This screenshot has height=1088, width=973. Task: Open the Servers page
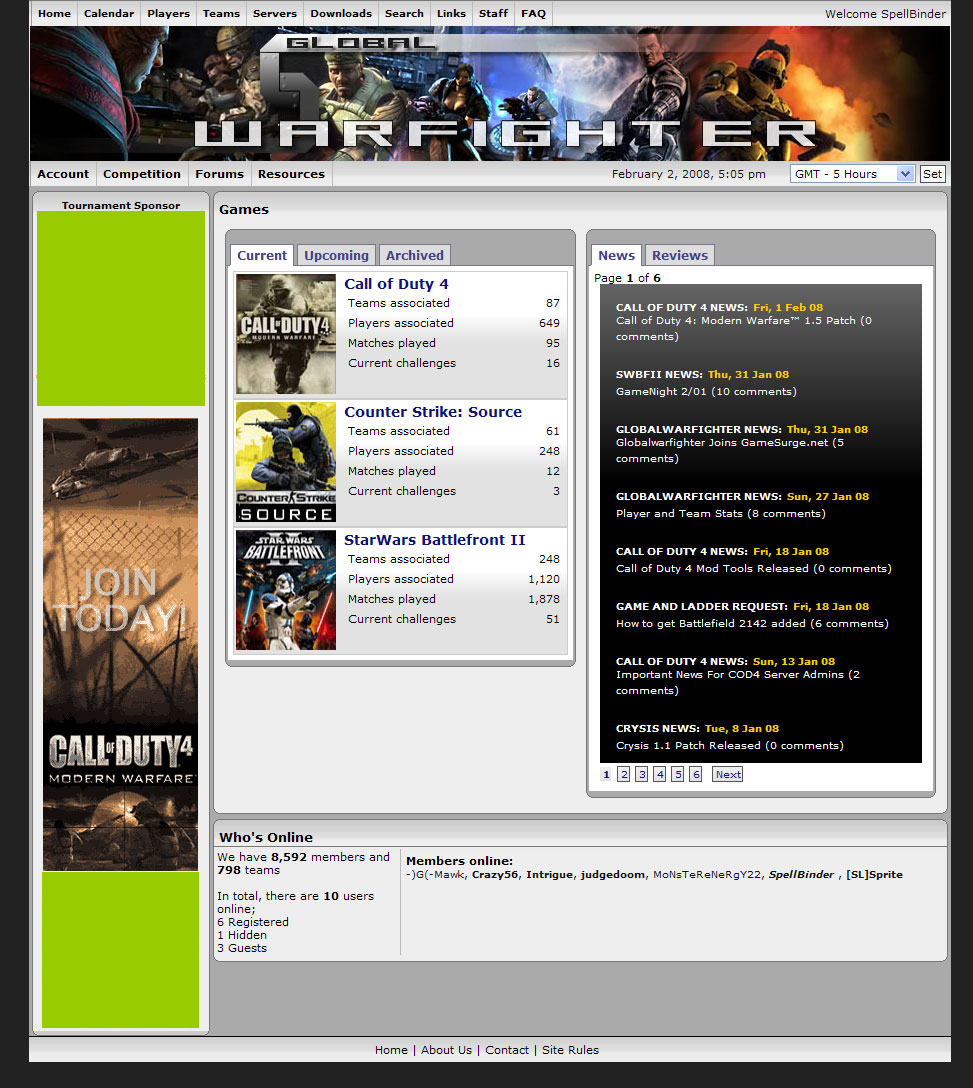coord(275,13)
